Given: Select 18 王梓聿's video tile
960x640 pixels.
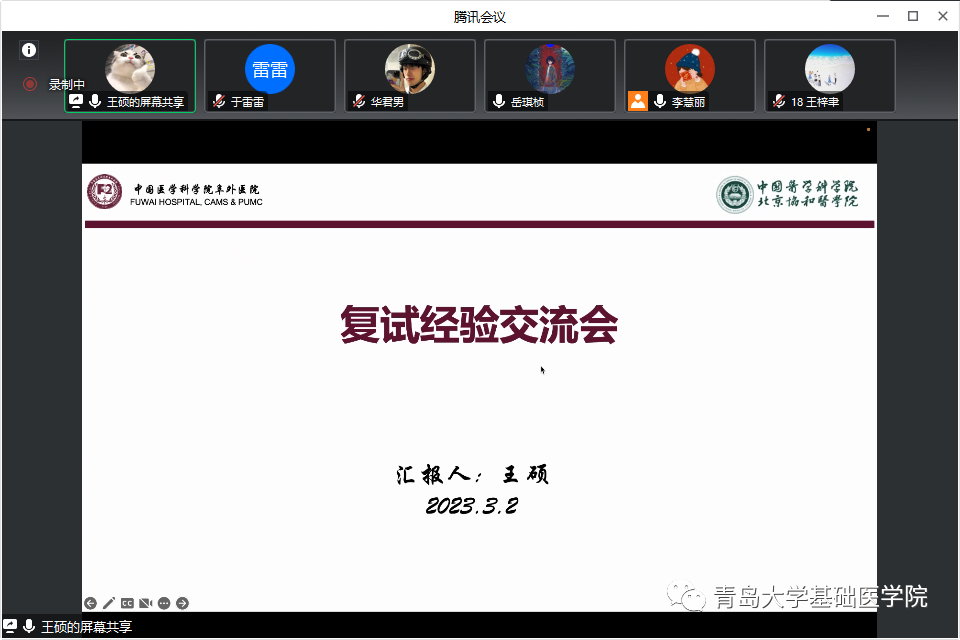Looking at the screenshot, I should click(x=829, y=73).
